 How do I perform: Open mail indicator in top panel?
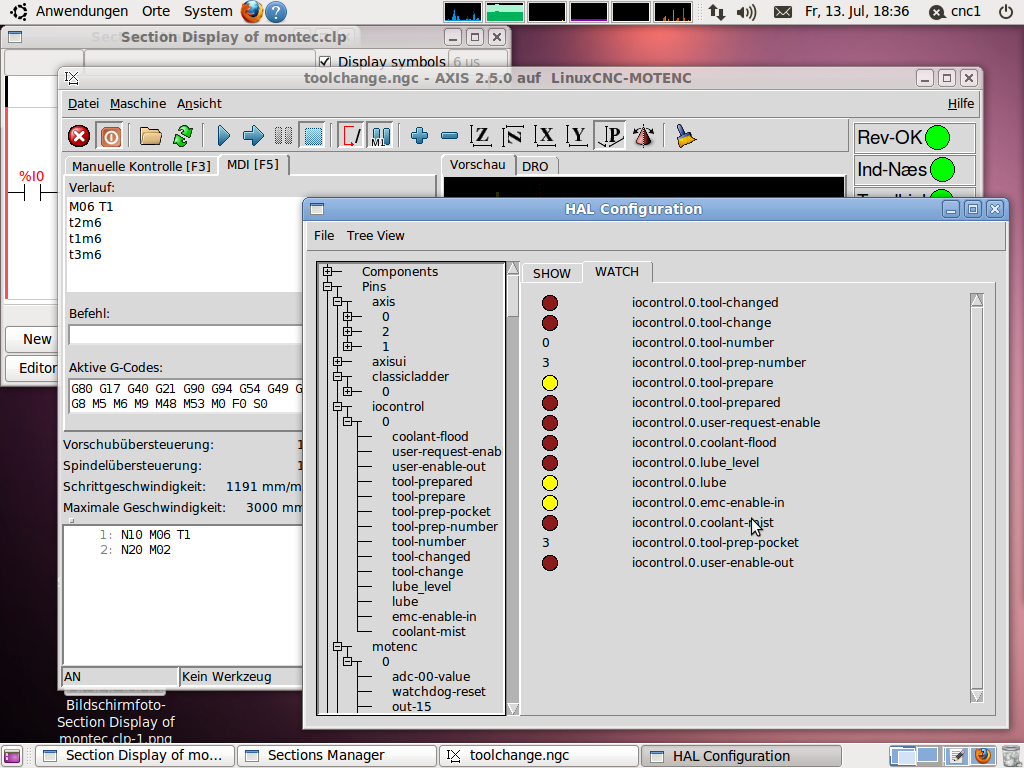tap(782, 12)
